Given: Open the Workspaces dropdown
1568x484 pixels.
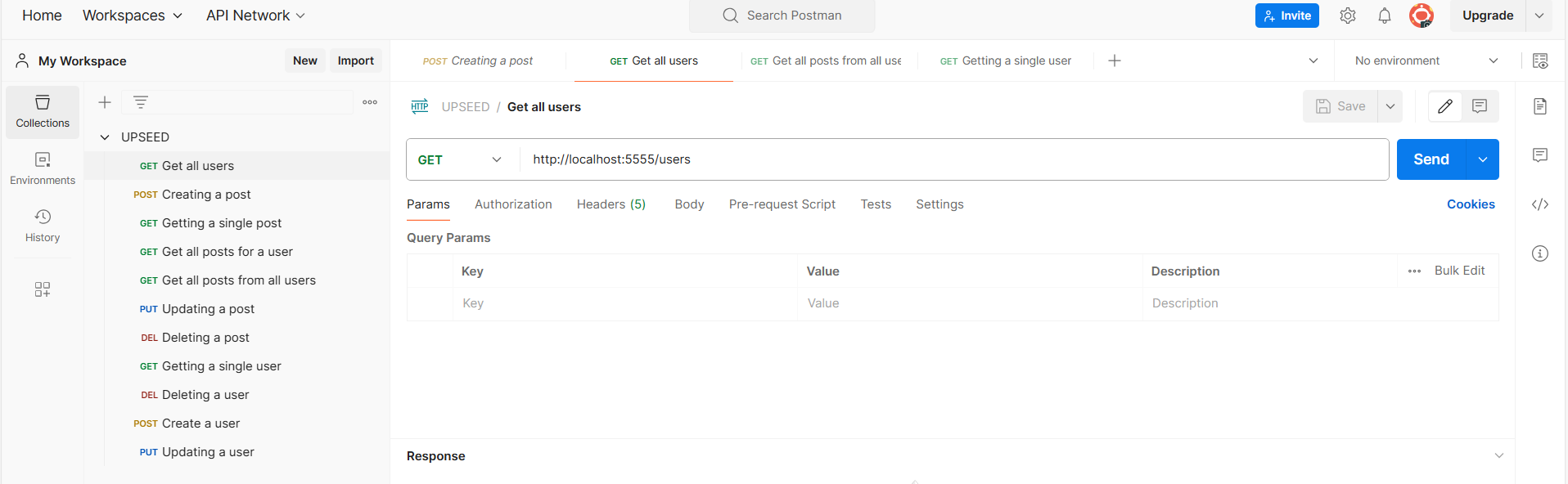Looking at the screenshot, I should [x=133, y=16].
